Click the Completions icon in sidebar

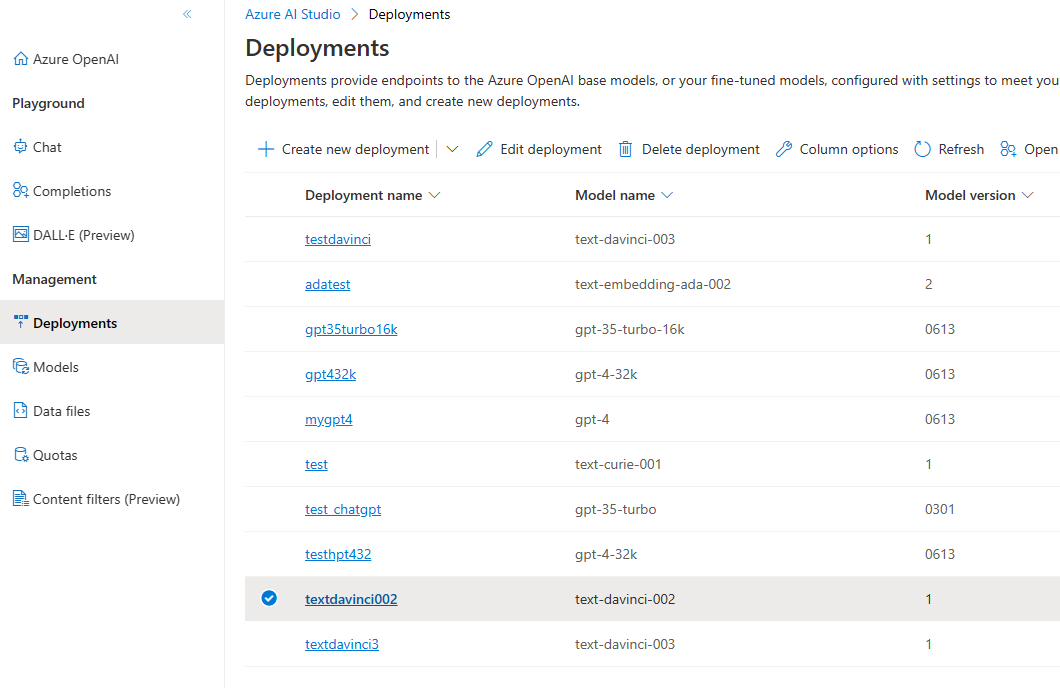21,191
